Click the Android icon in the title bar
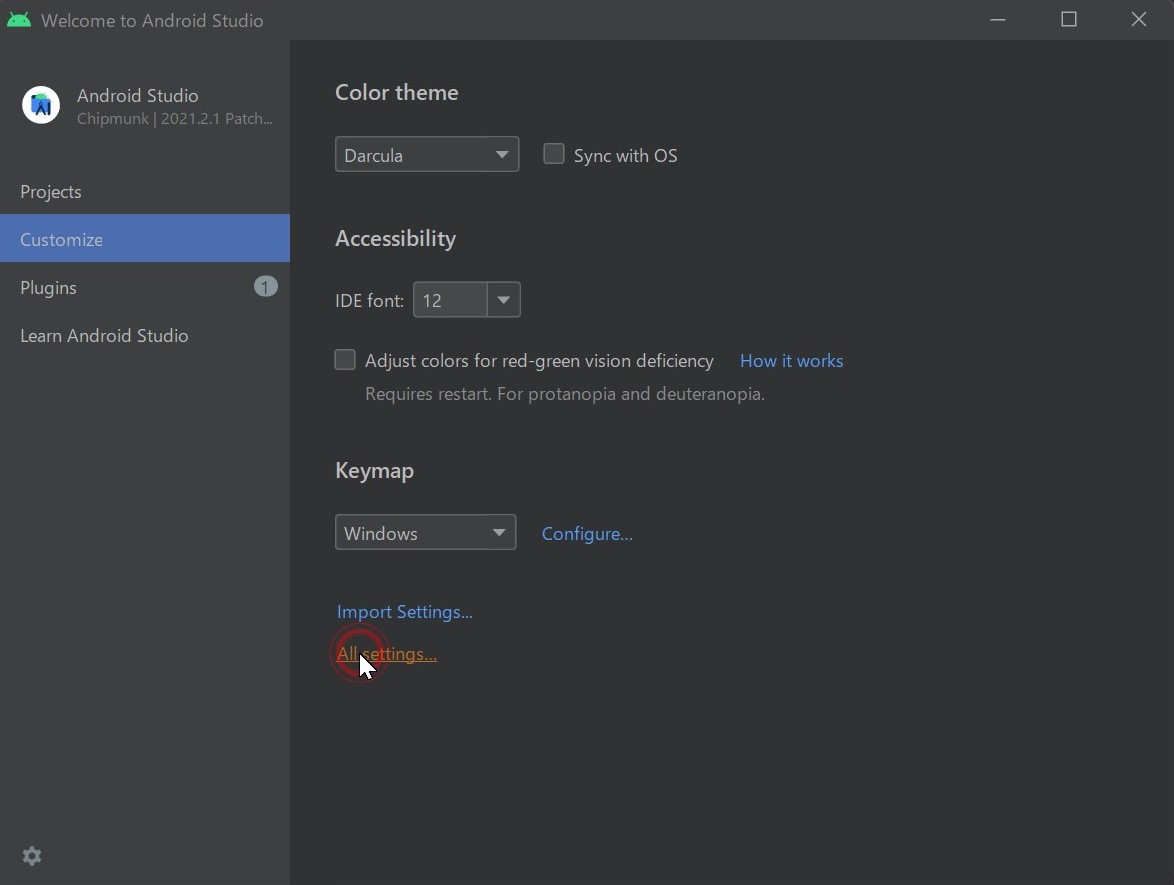The height and width of the screenshot is (885, 1174). point(19,18)
